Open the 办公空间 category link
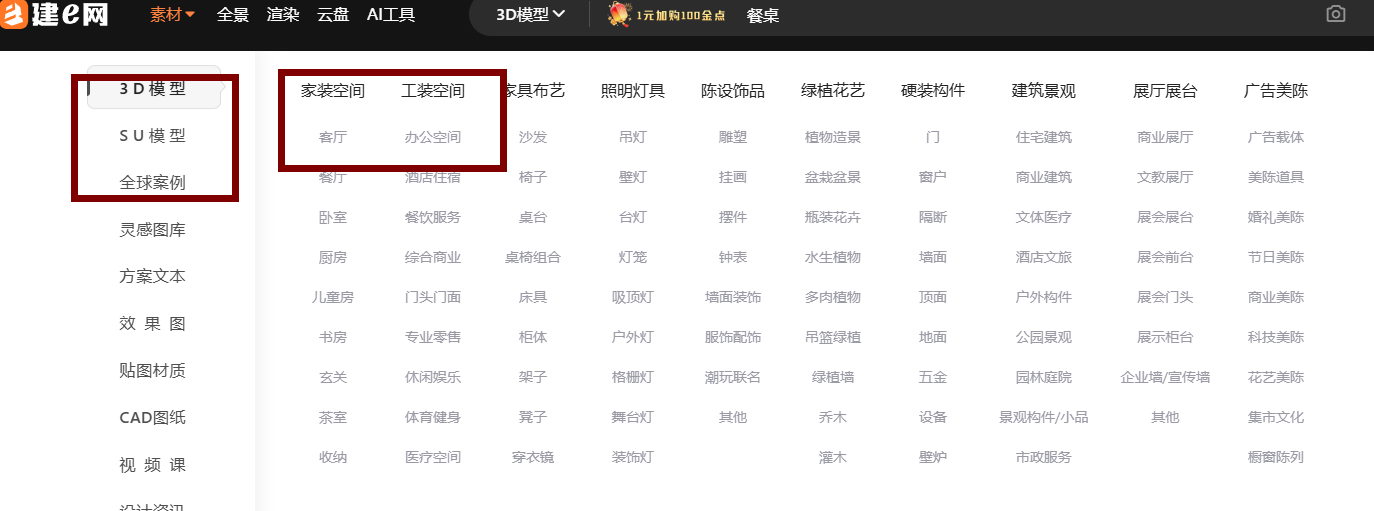1374x511 pixels. [x=433, y=137]
